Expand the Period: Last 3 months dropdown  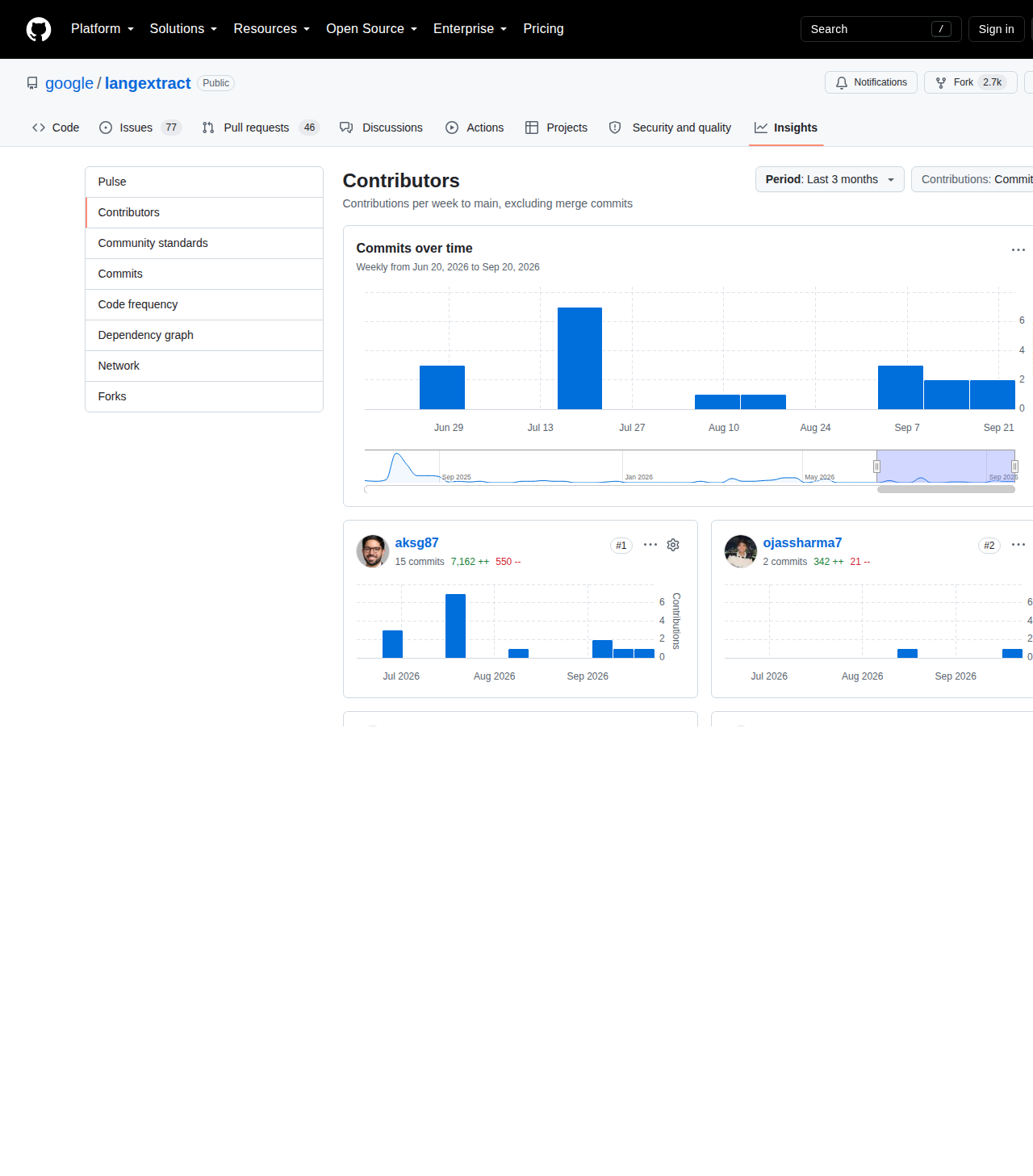pos(830,179)
